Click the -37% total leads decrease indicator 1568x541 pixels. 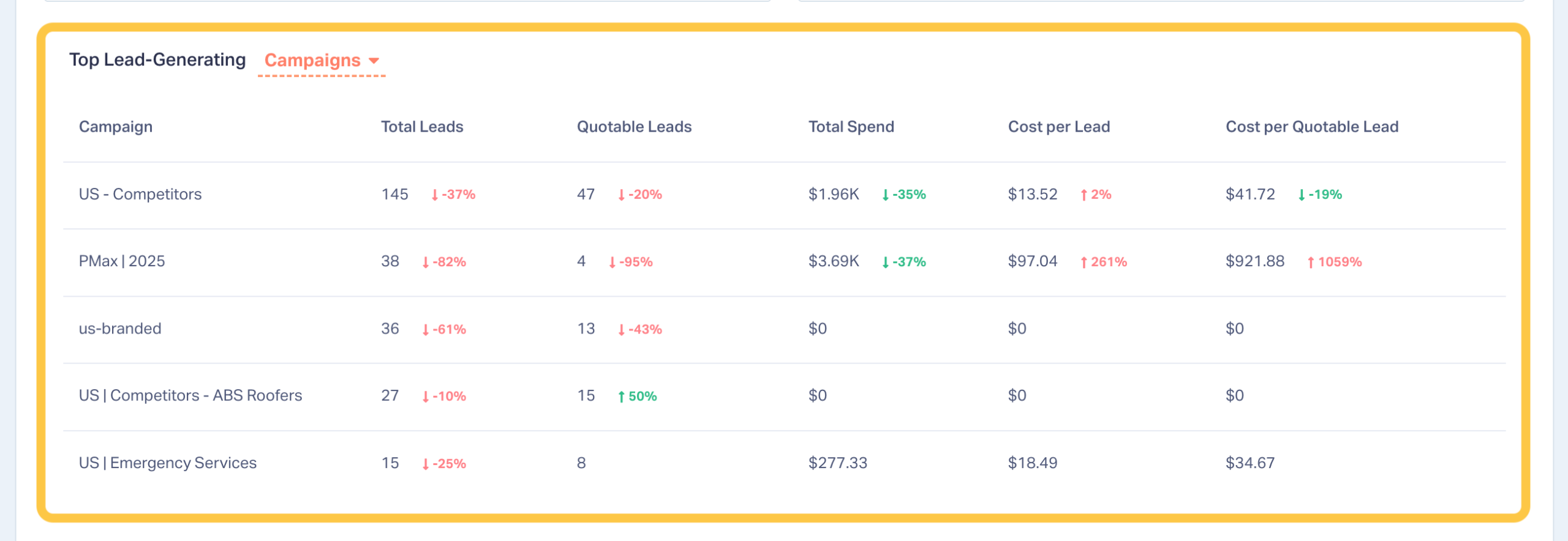pyautogui.click(x=453, y=195)
